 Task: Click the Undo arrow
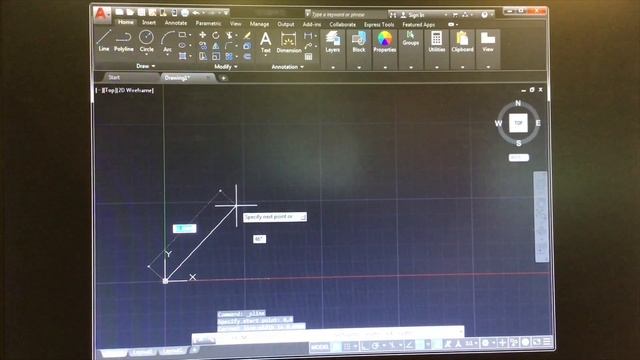coord(196,13)
